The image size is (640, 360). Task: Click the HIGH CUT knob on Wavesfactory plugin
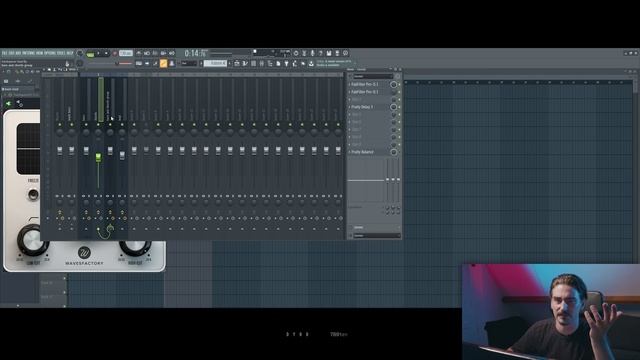(135, 246)
